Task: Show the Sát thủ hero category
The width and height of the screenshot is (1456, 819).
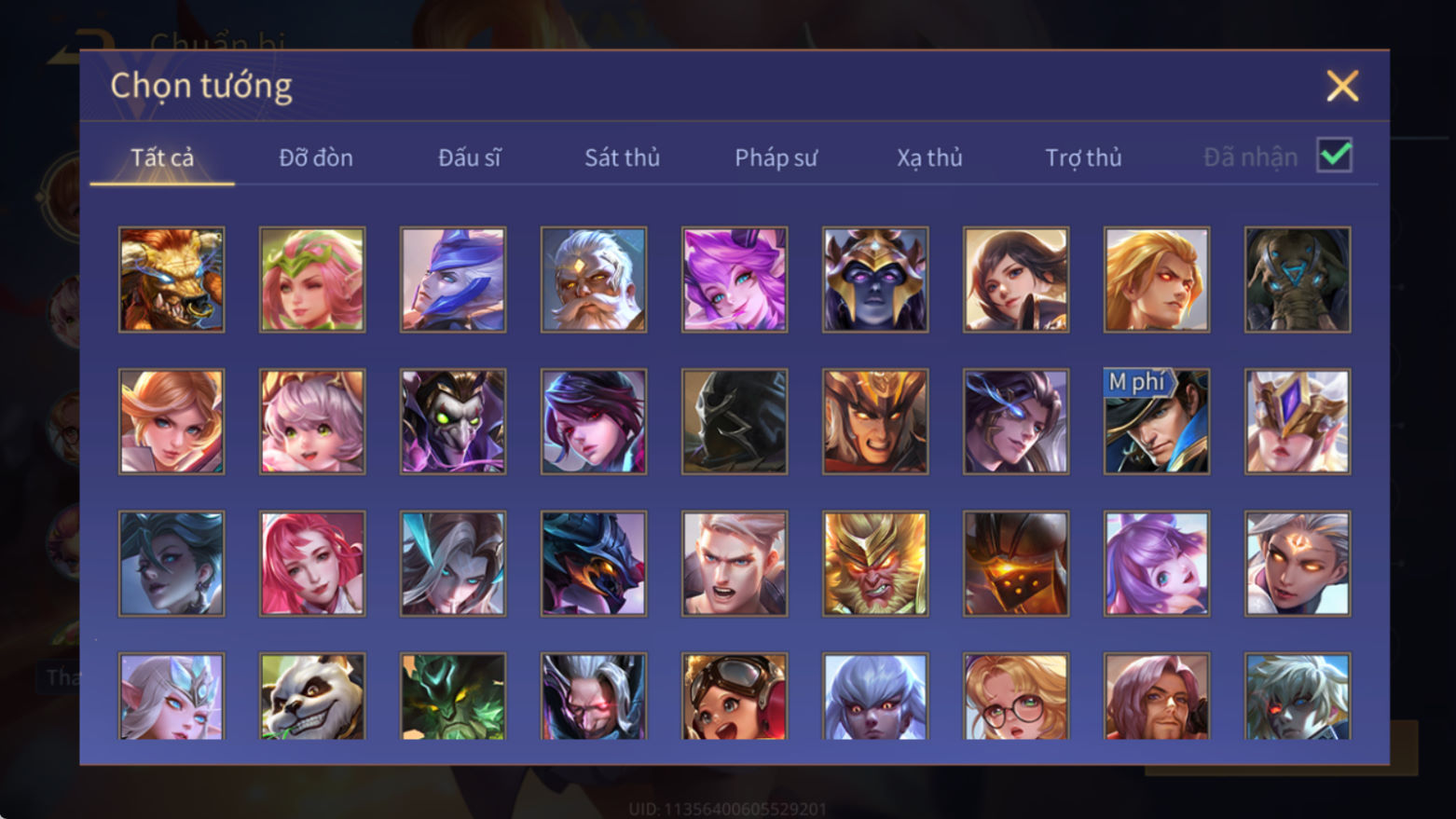Action: pos(622,157)
